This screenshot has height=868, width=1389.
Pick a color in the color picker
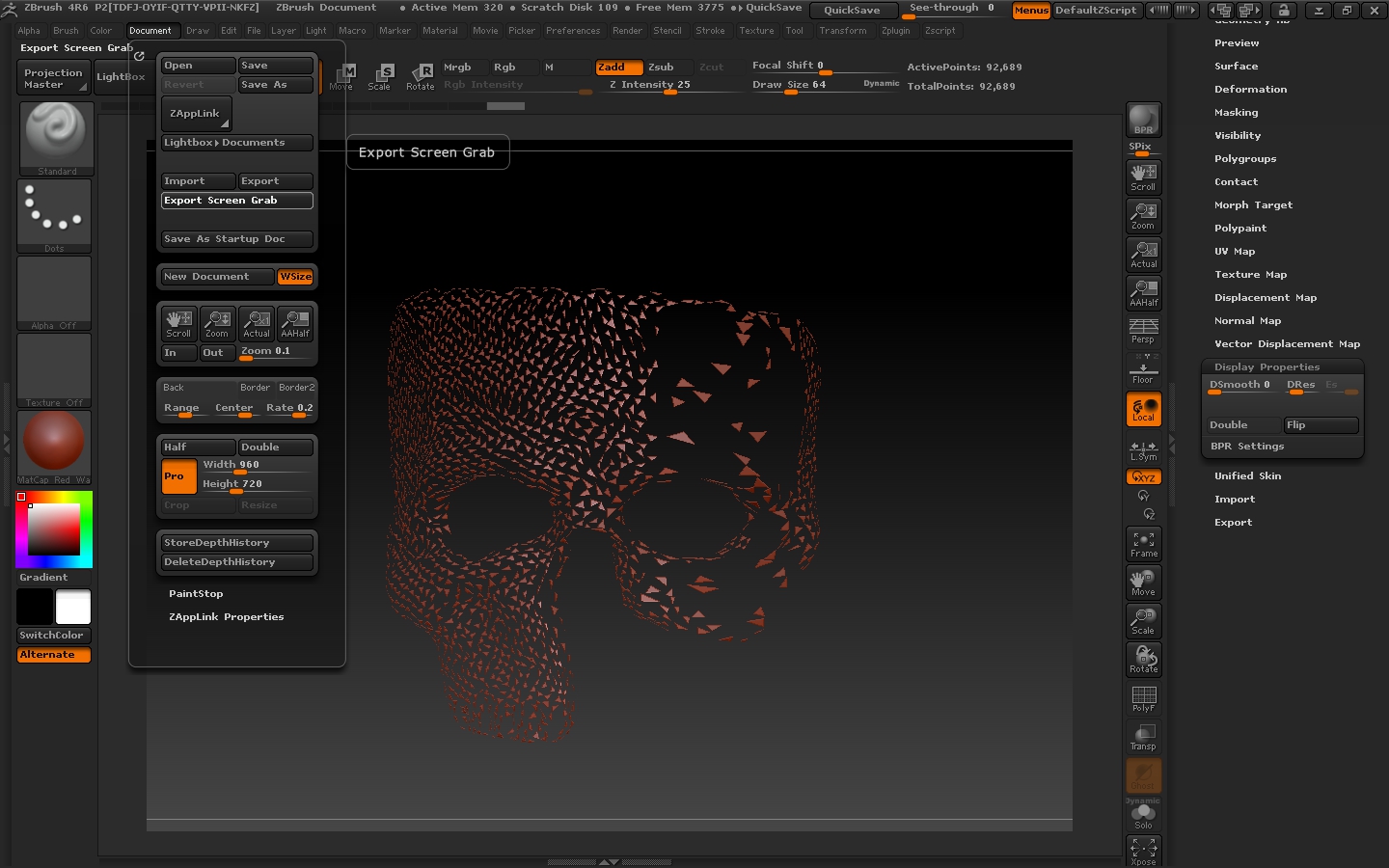pos(54,529)
